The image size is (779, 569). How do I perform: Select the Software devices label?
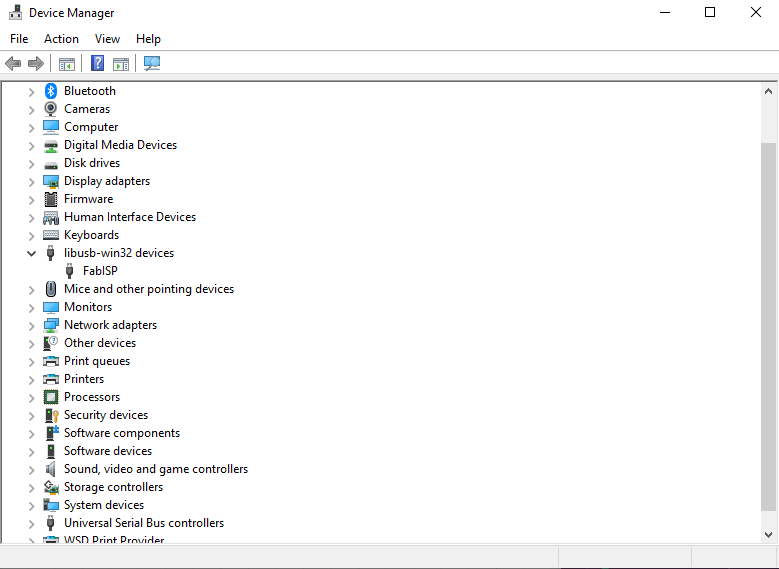click(108, 451)
